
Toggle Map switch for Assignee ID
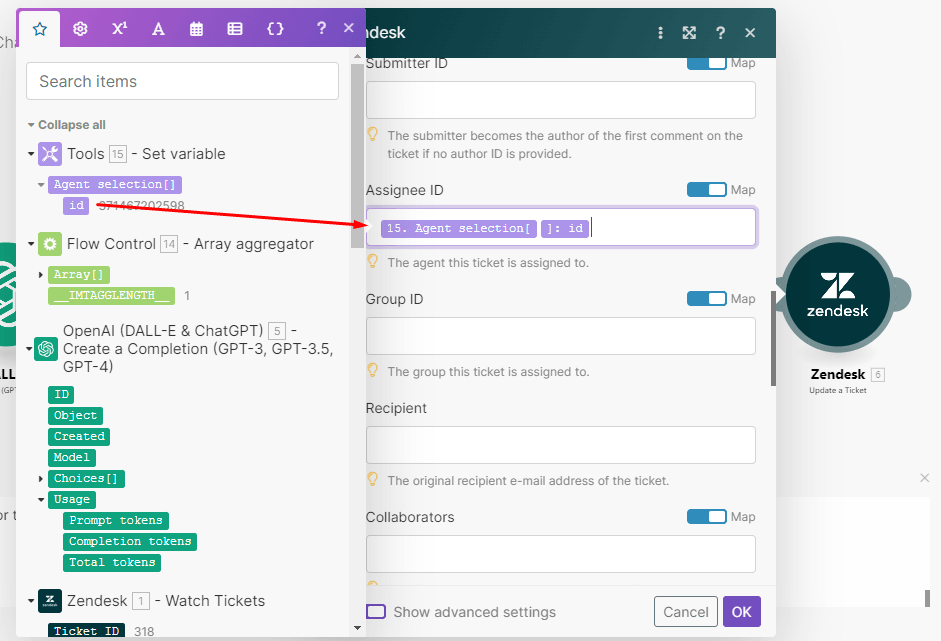pos(706,190)
